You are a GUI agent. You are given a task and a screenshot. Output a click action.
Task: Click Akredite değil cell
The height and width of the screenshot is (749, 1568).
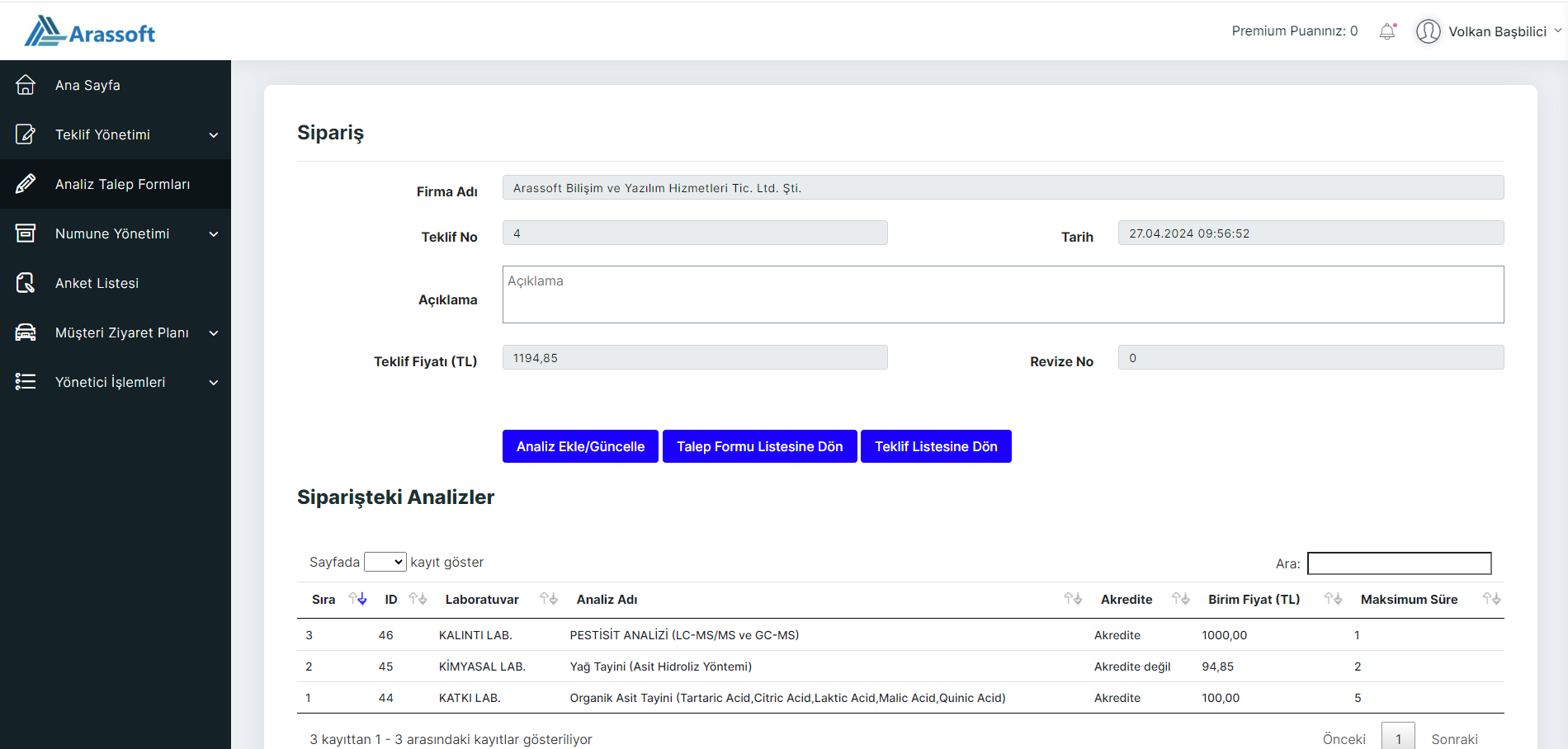(1132, 667)
